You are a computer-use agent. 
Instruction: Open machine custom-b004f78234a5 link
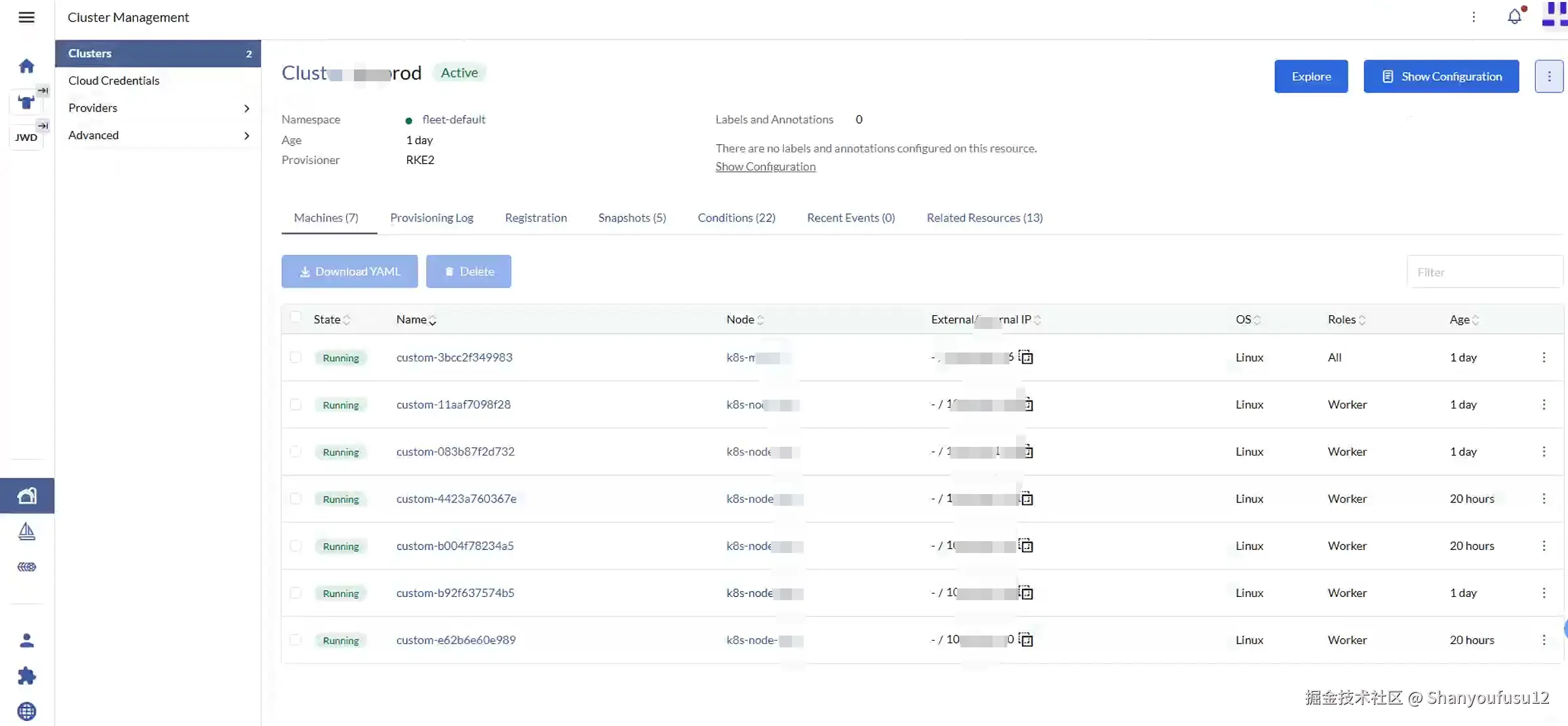tap(455, 546)
